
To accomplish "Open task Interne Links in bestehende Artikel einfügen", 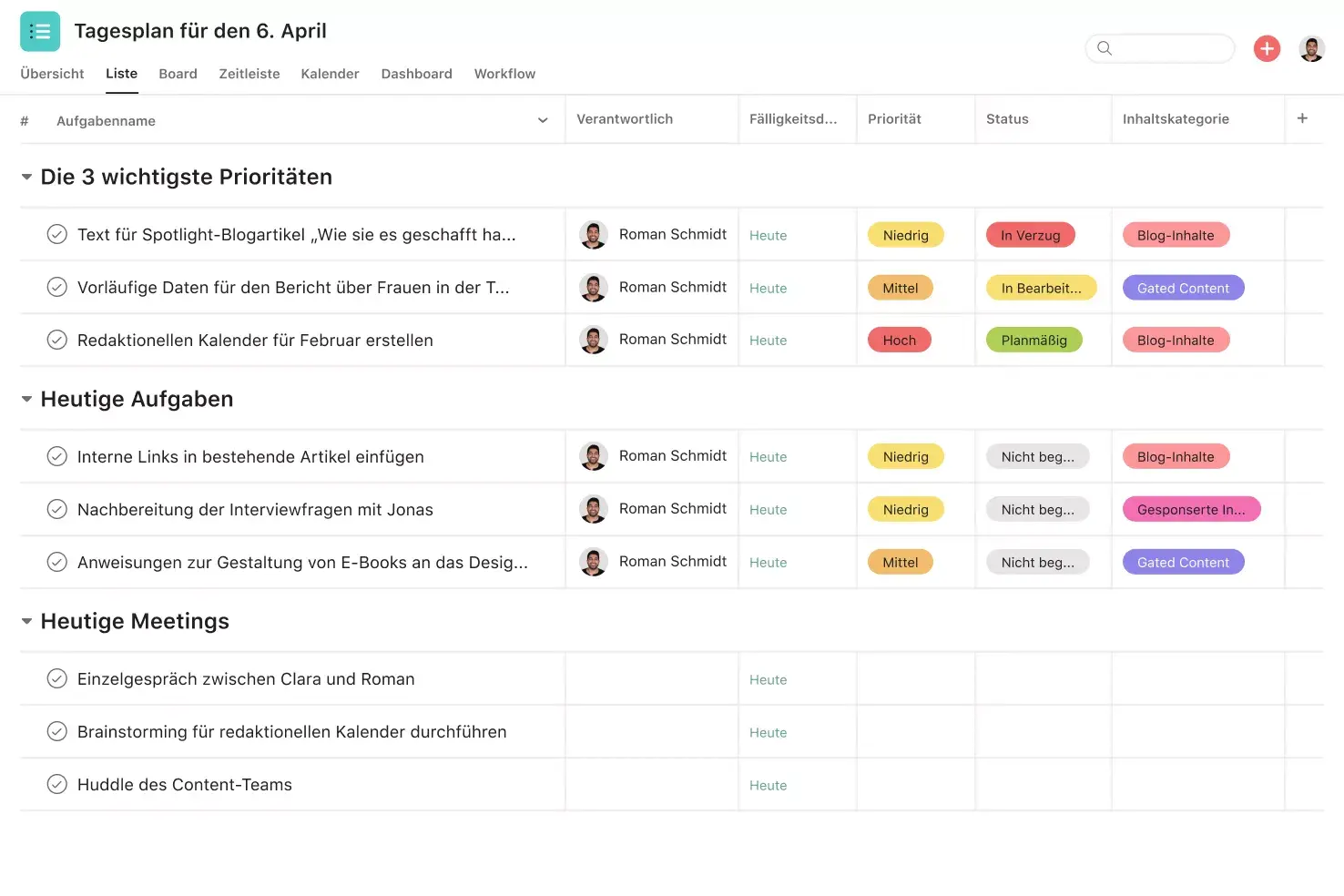I will click(x=250, y=456).
